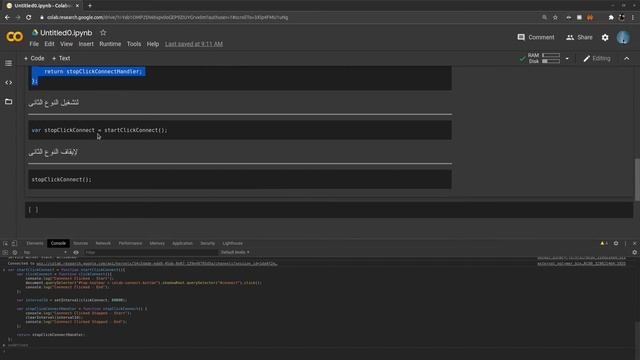Open the Colab home logo

point(14,37)
